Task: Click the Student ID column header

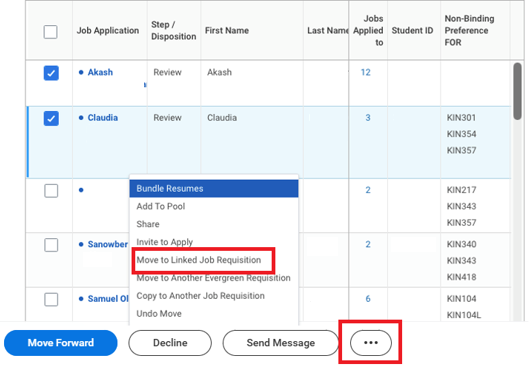Action: click(412, 31)
